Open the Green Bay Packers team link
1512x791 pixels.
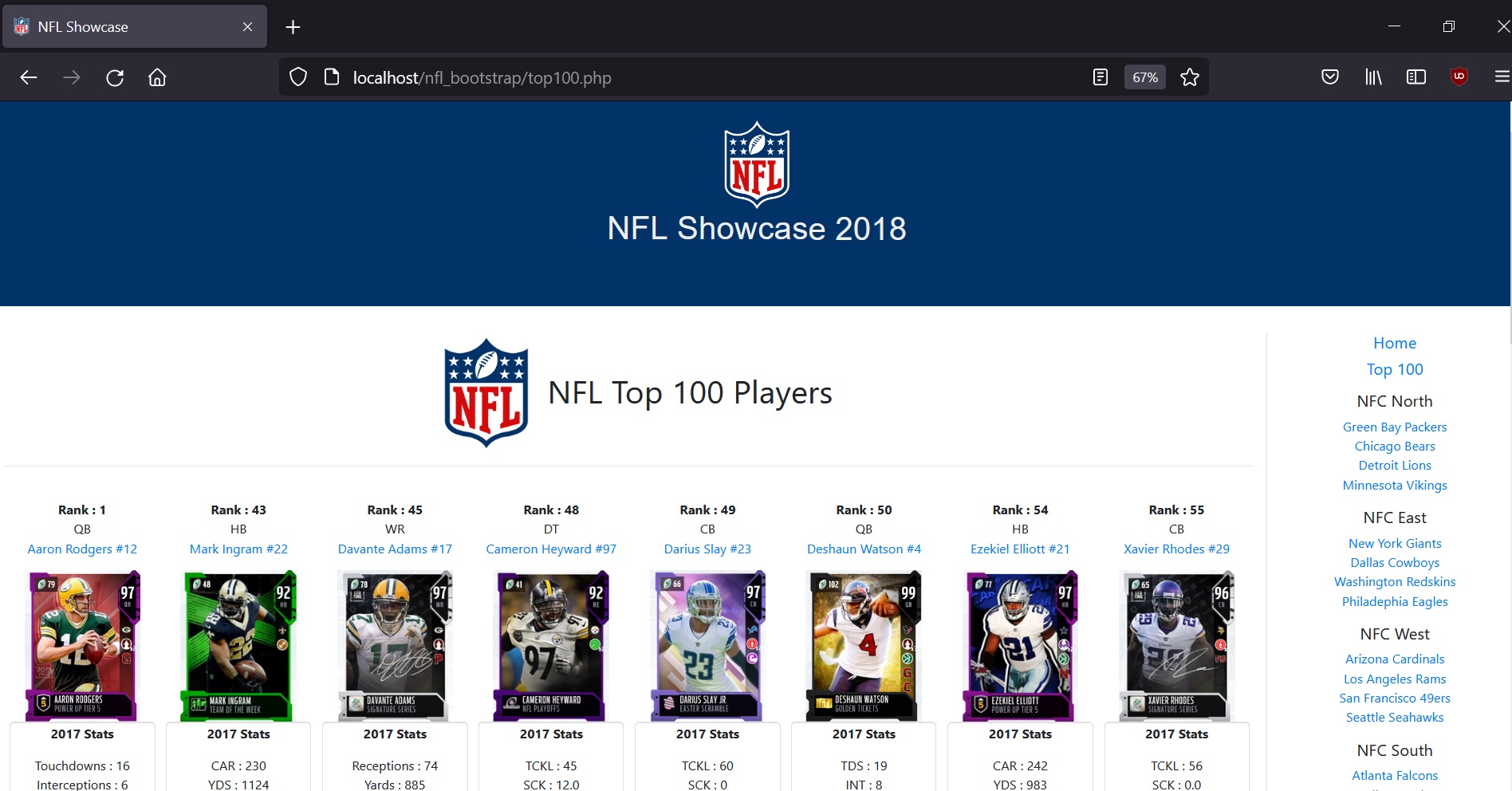pyautogui.click(x=1394, y=427)
